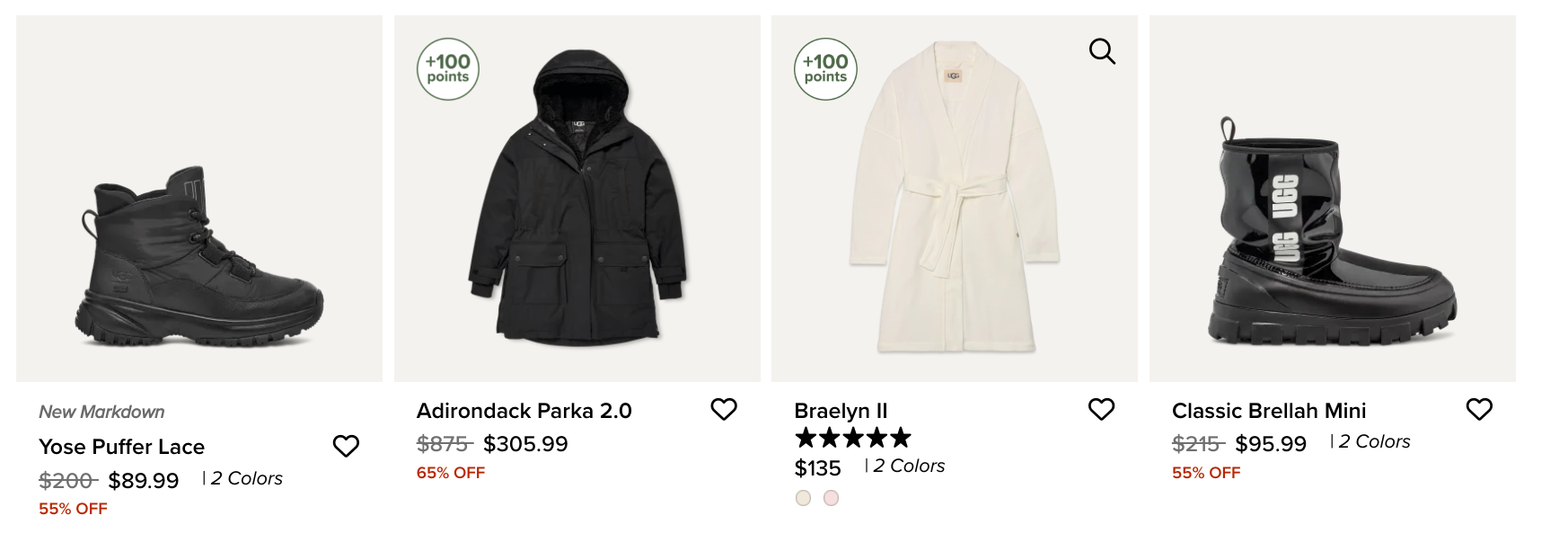
Task: Open the Adirondack Parka 2.0 title link
Action: (x=524, y=411)
